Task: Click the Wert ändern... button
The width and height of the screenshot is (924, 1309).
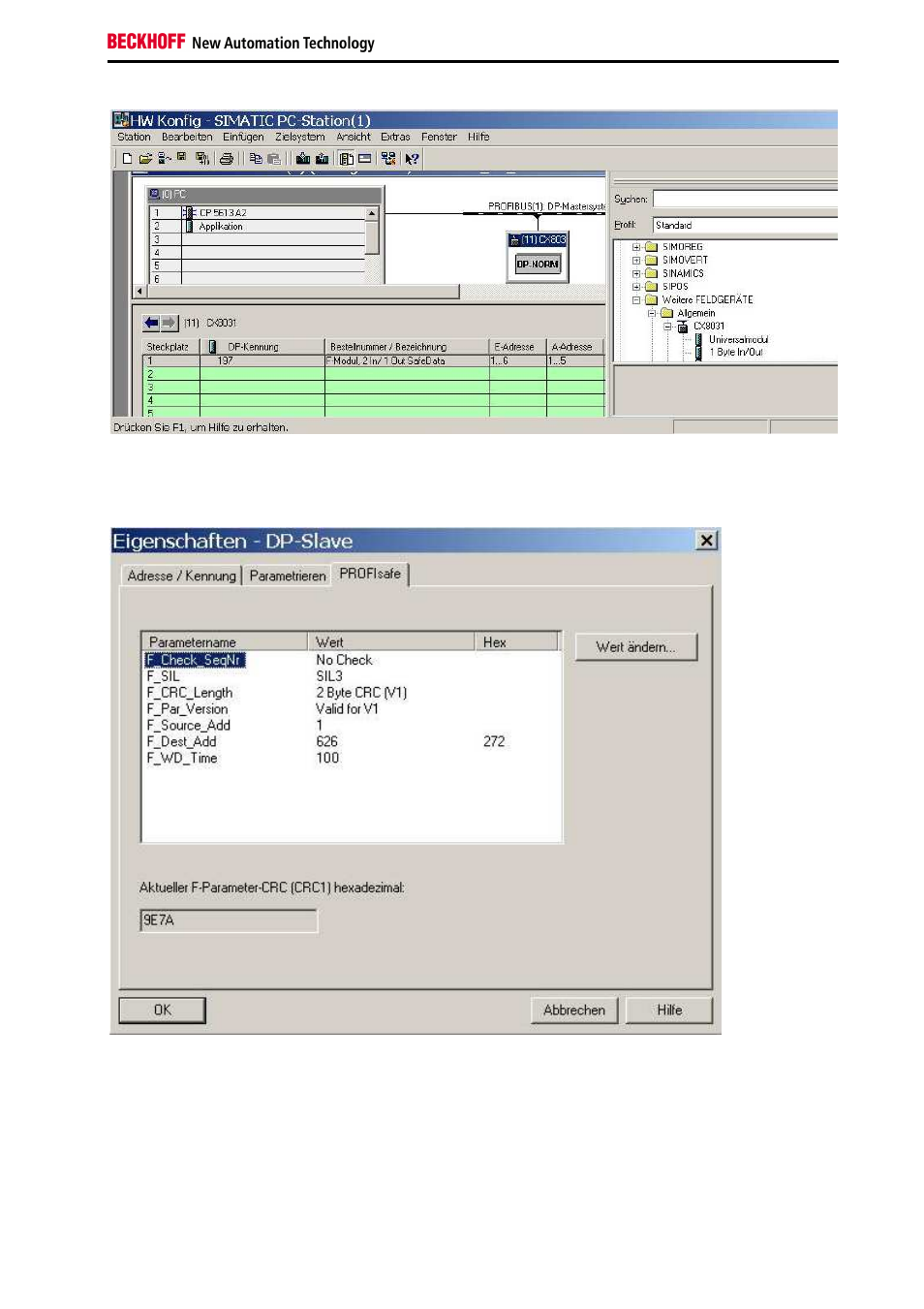Action: (635, 647)
